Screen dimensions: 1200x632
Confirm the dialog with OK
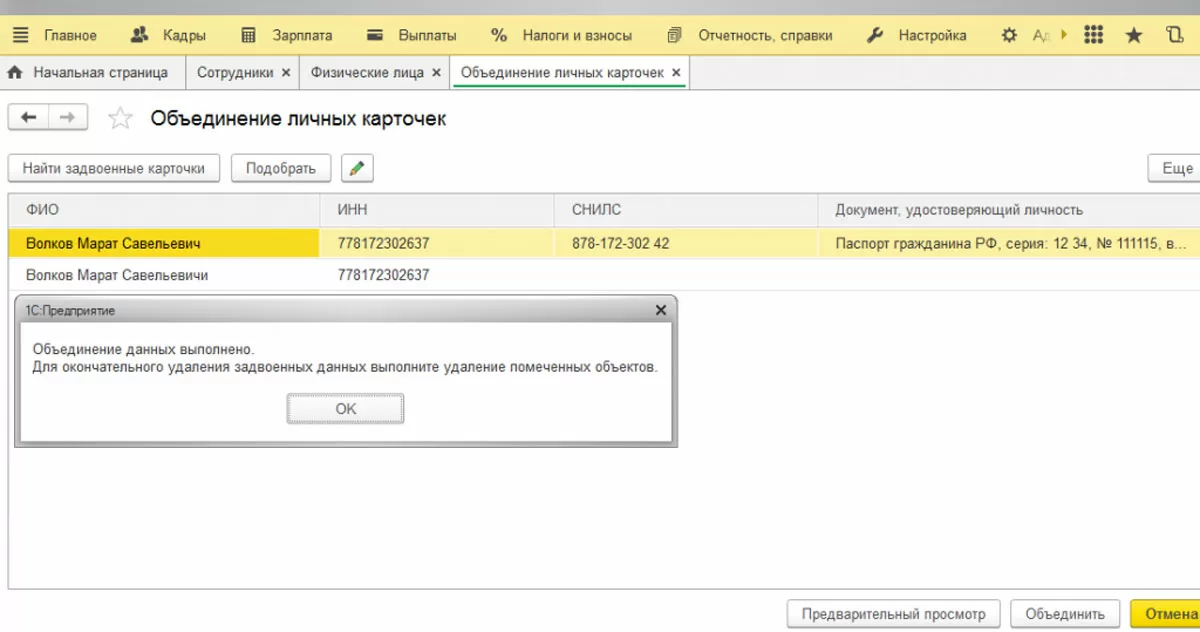tap(345, 408)
